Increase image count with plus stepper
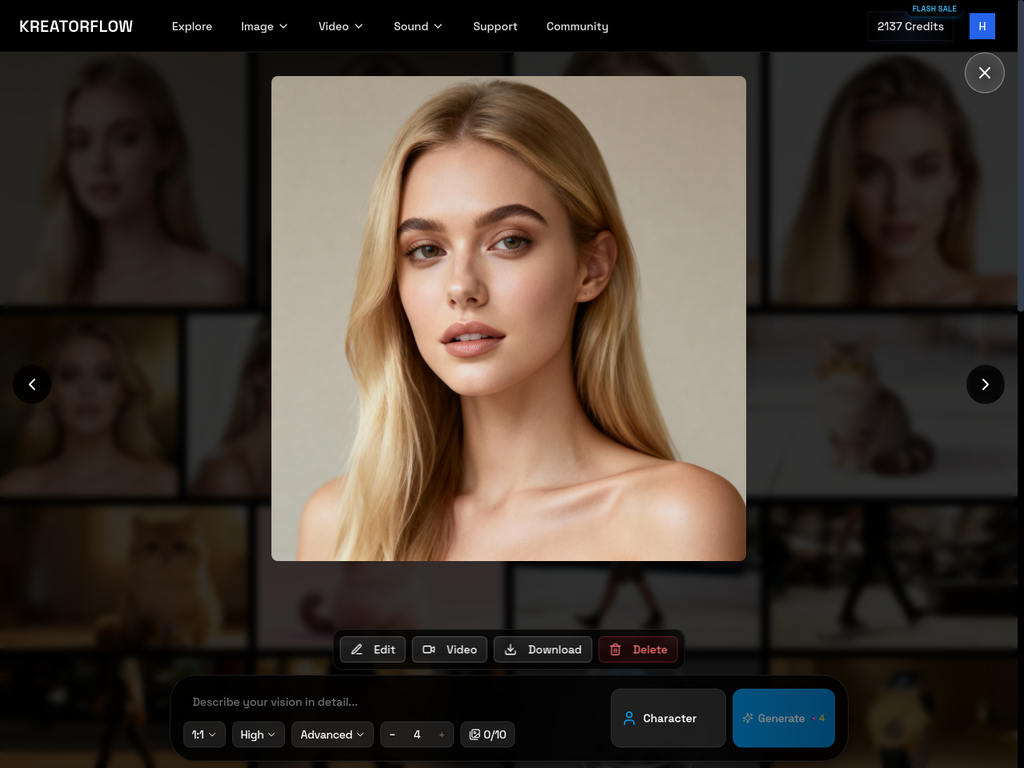This screenshot has width=1024, height=768. [441, 734]
